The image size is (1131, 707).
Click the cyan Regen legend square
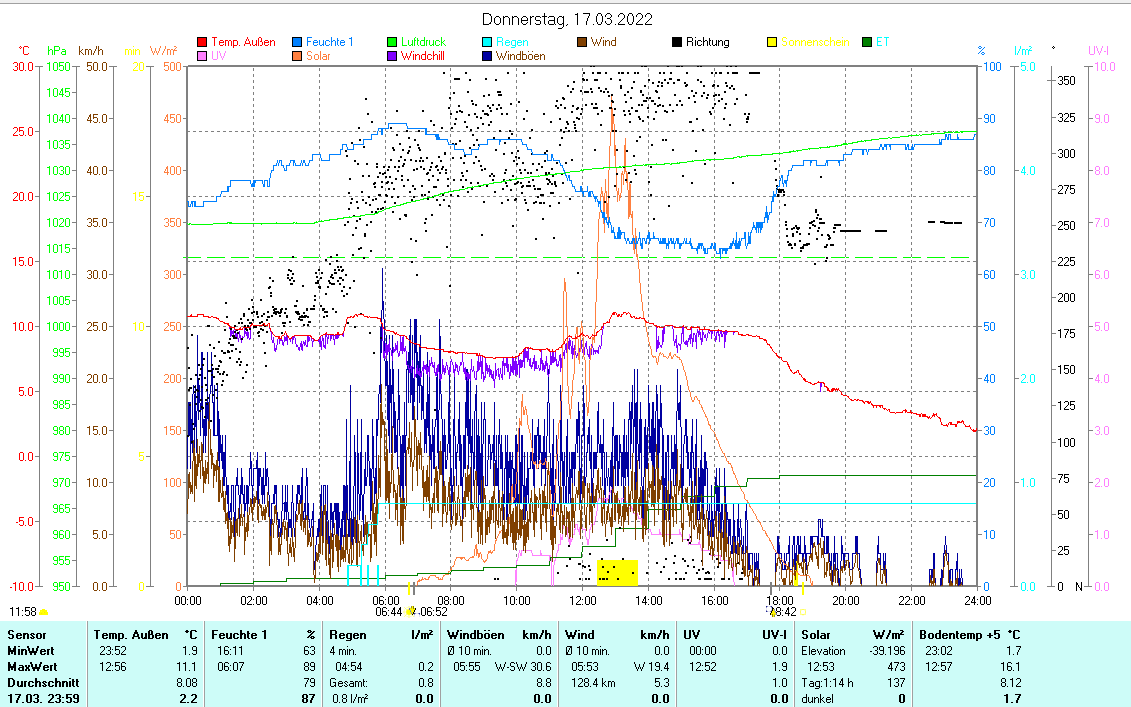point(487,42)
